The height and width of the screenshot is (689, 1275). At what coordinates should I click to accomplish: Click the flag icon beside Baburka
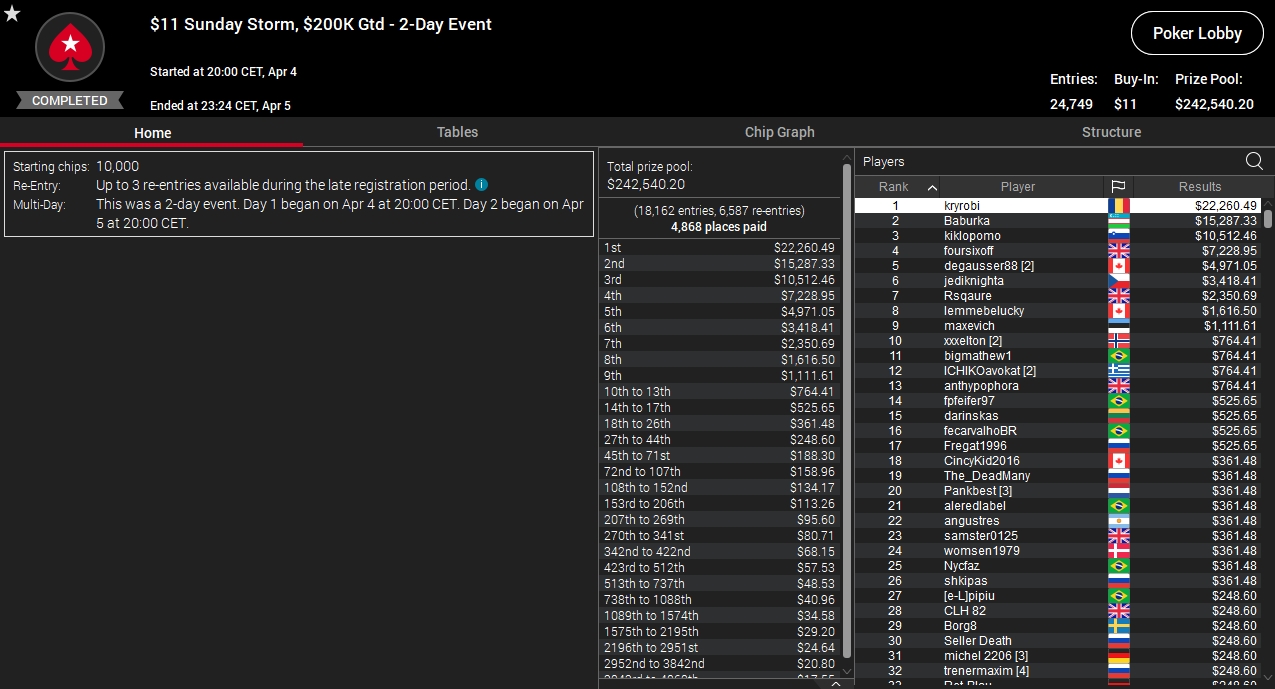(x=1118, y=221)
